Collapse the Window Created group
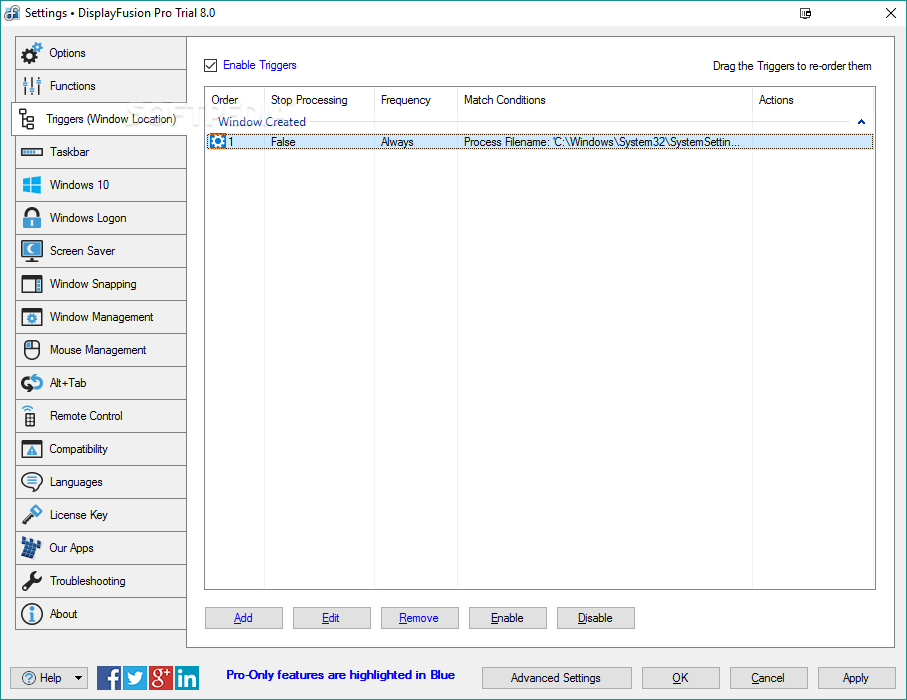907x700 pixels. click(x=861, y=121)
